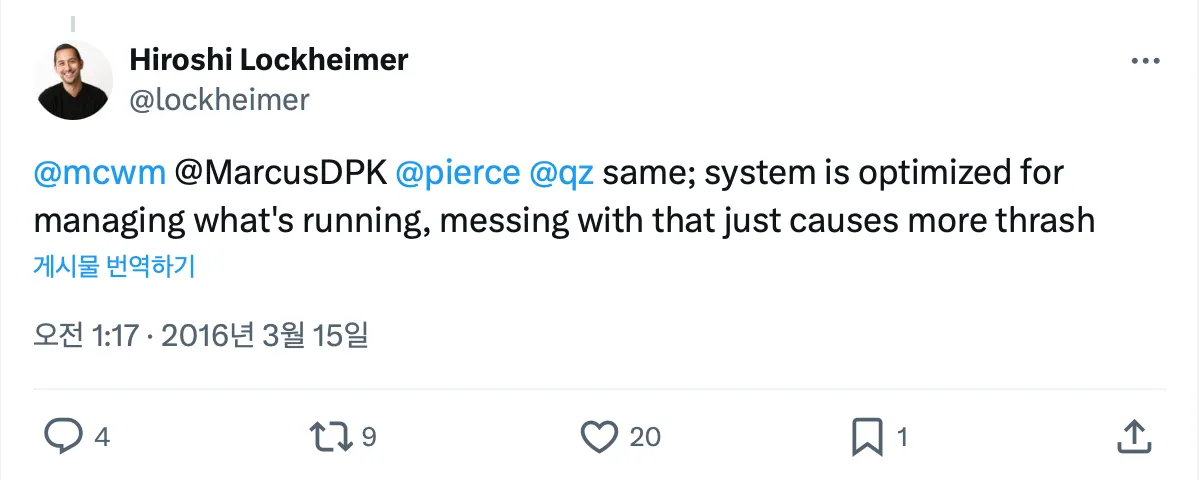Click the Hiroshi Lockheimer display name

268,60
